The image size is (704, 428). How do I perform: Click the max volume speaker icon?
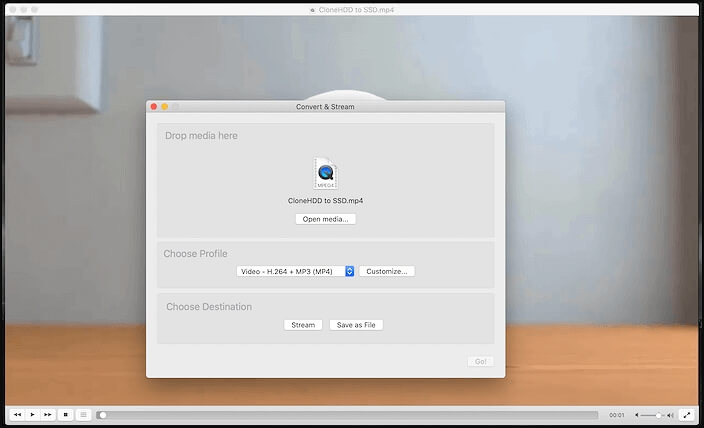[670, 414]
